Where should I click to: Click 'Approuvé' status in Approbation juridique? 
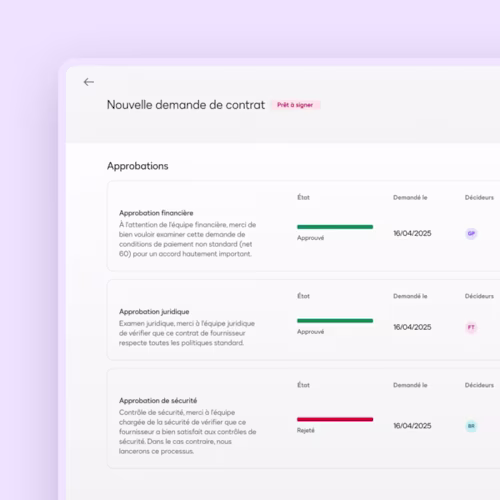point(310,332)
